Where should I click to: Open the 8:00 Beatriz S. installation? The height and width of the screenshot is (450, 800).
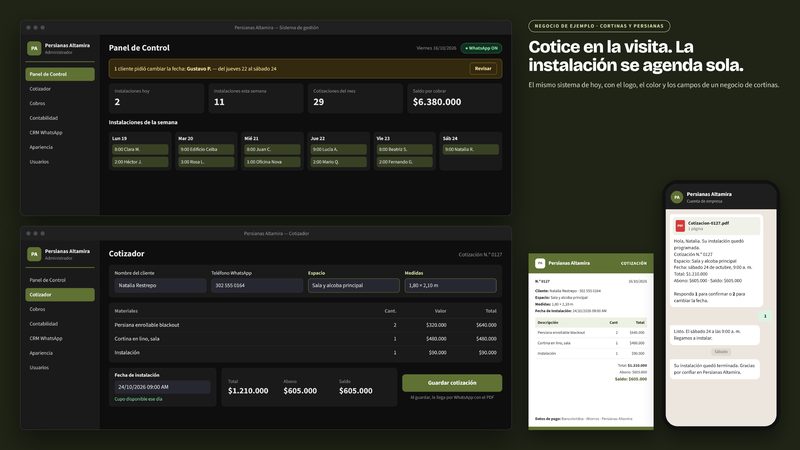[405, 149]
